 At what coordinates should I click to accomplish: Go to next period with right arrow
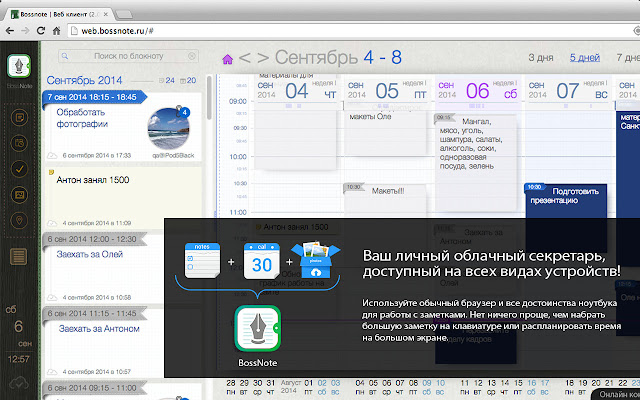(x=263, y=58)
